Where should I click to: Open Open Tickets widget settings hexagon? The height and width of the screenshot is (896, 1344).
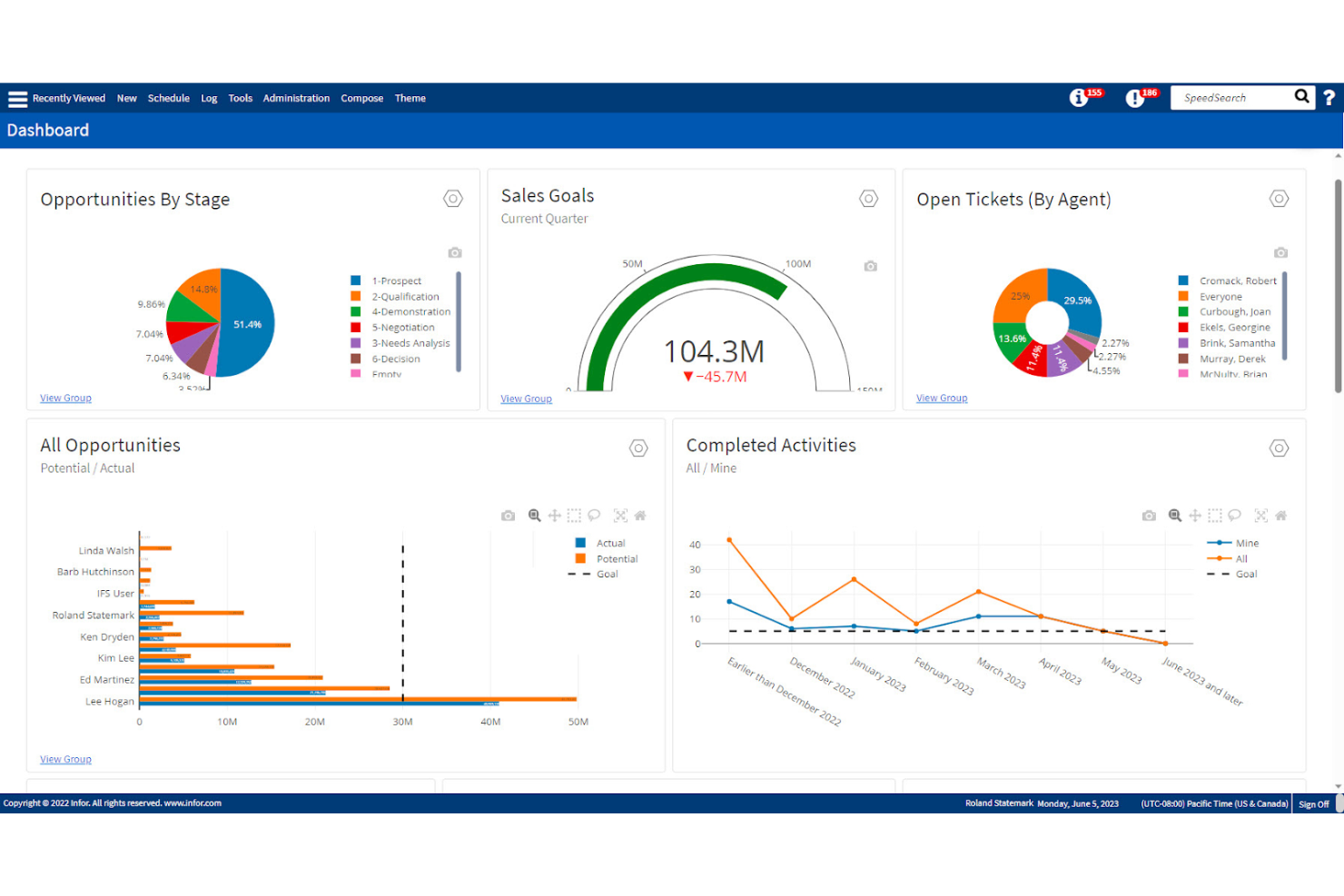[x=1279, y=198]
